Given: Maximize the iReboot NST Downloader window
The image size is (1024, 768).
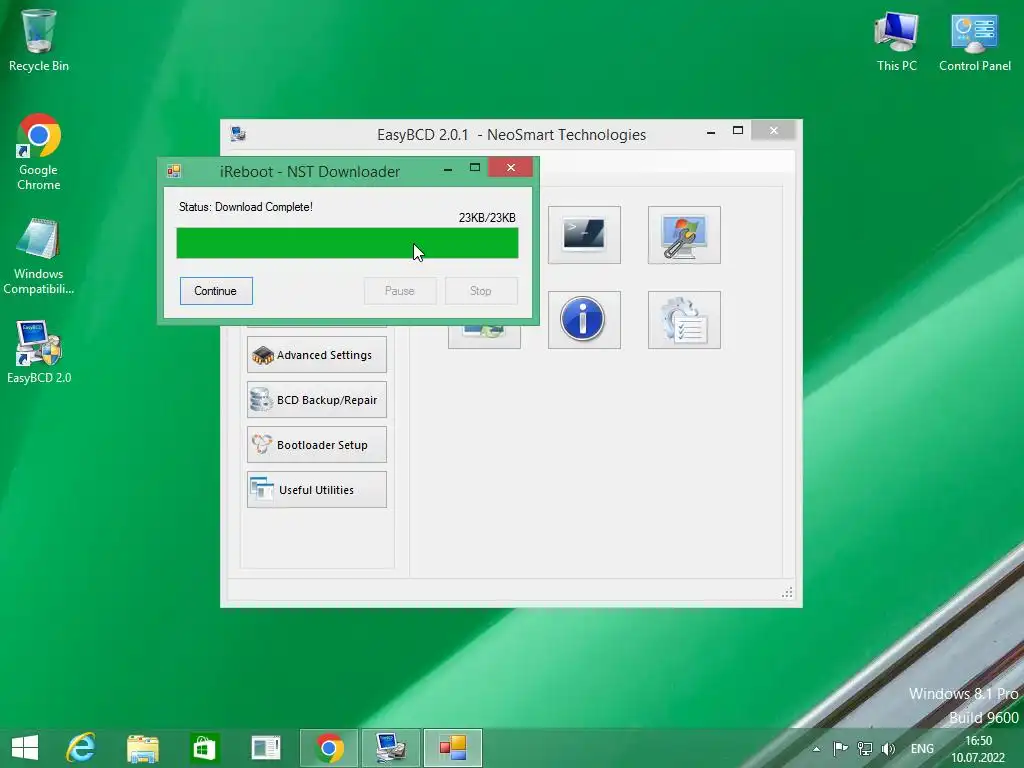Looking at the screenshot, I should [475, 168].
